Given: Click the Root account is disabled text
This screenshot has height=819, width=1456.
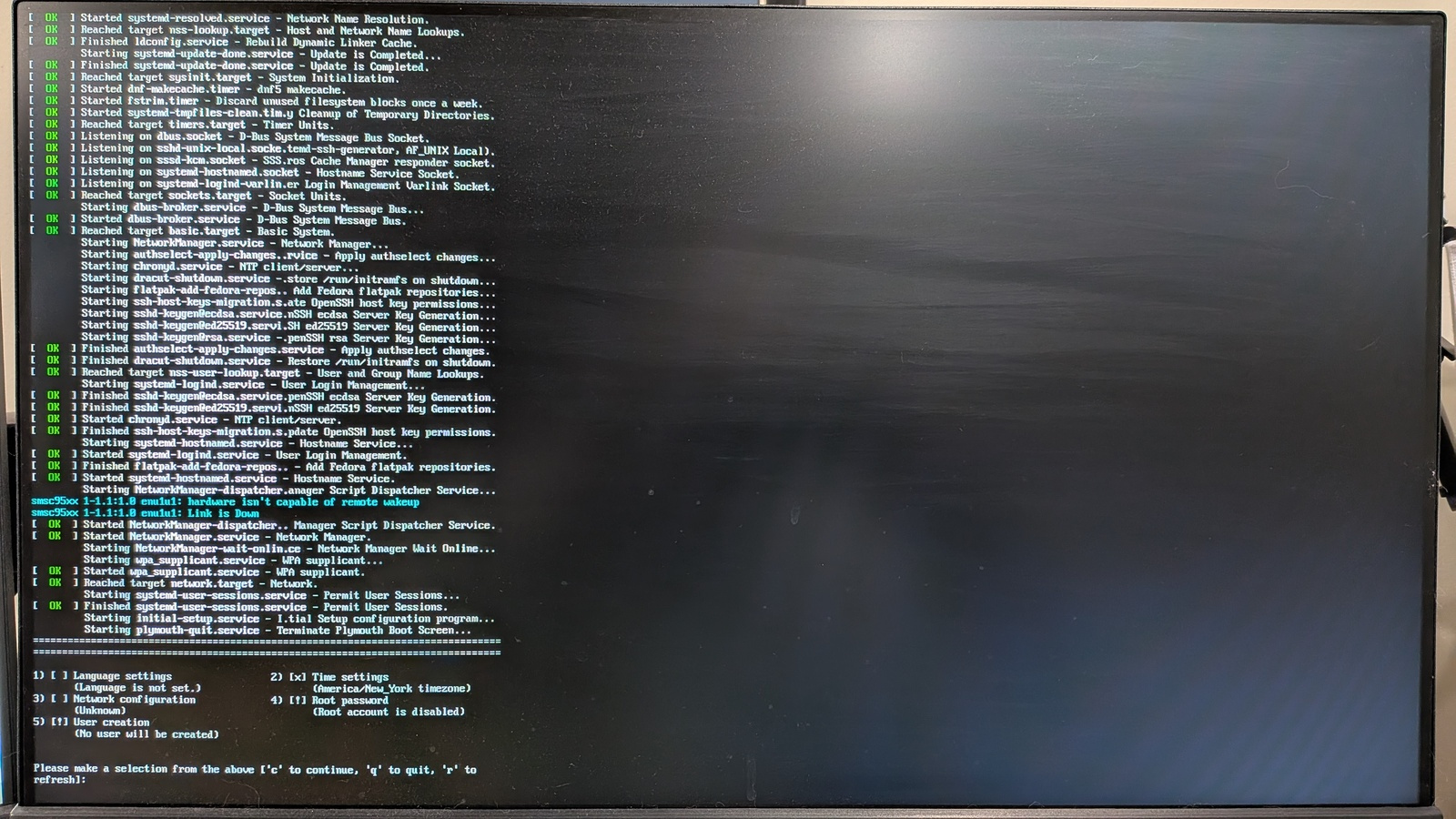Looking at the screenshot, I should point(391,711).
